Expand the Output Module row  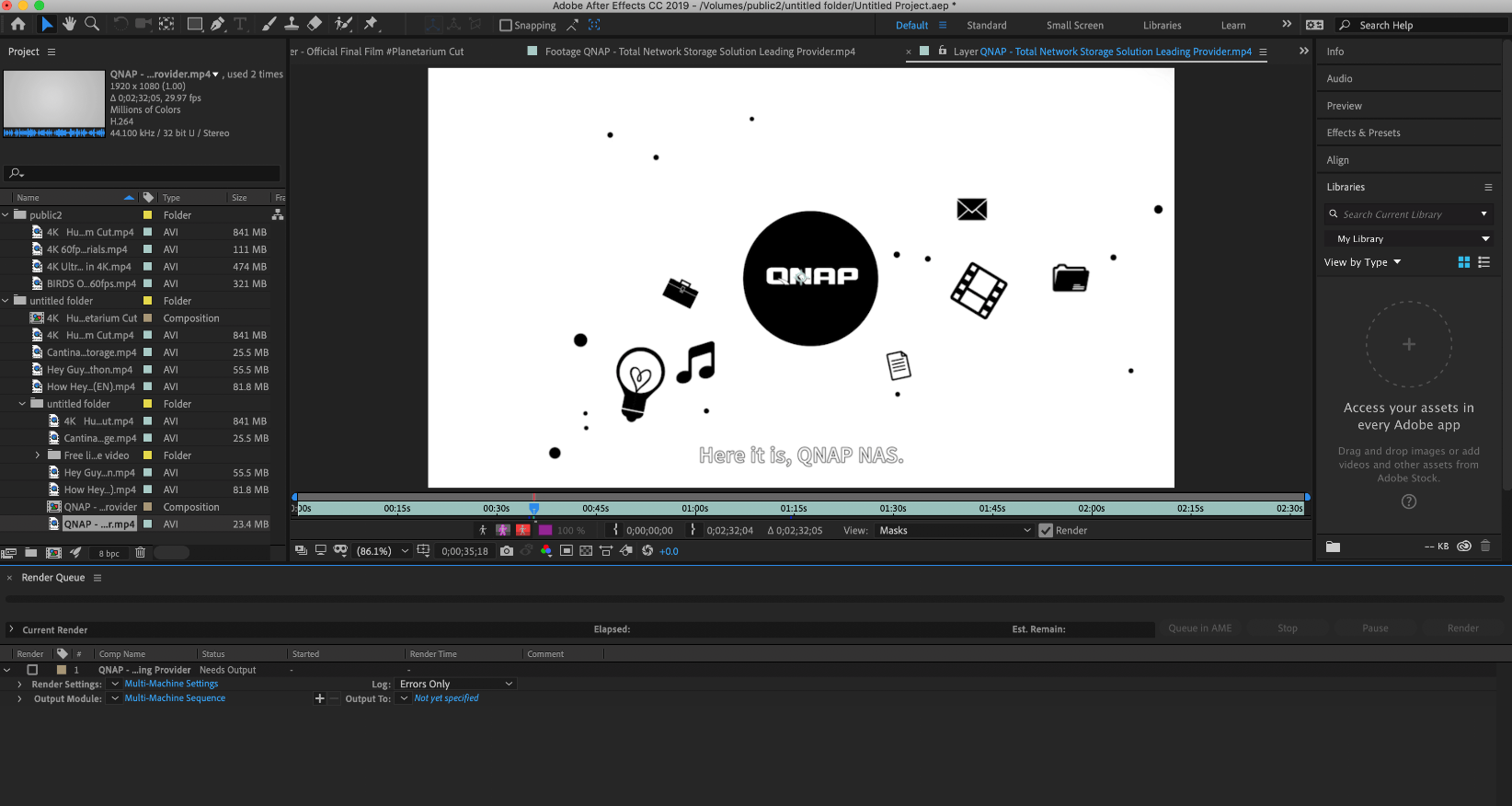(x=19, y=698)
